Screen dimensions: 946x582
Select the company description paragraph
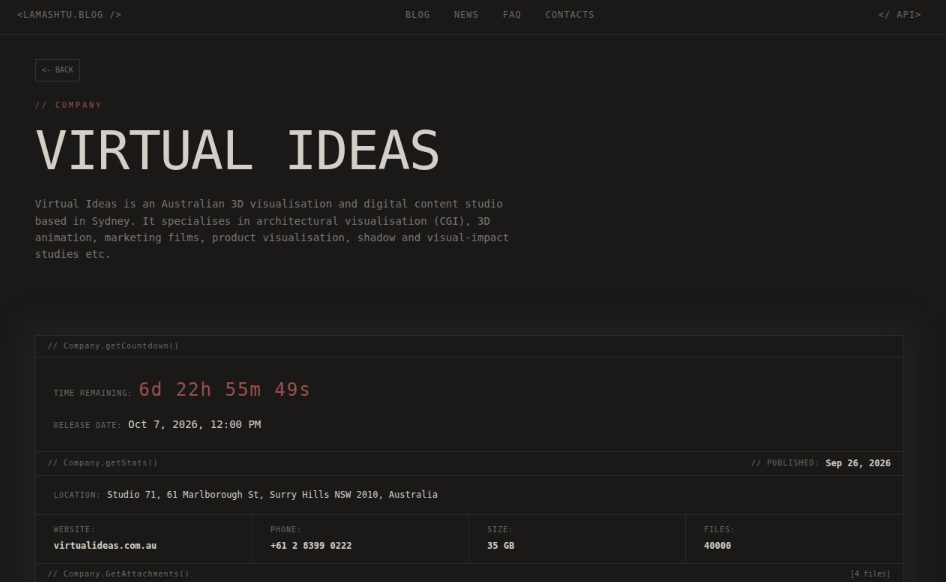[271, 229]
